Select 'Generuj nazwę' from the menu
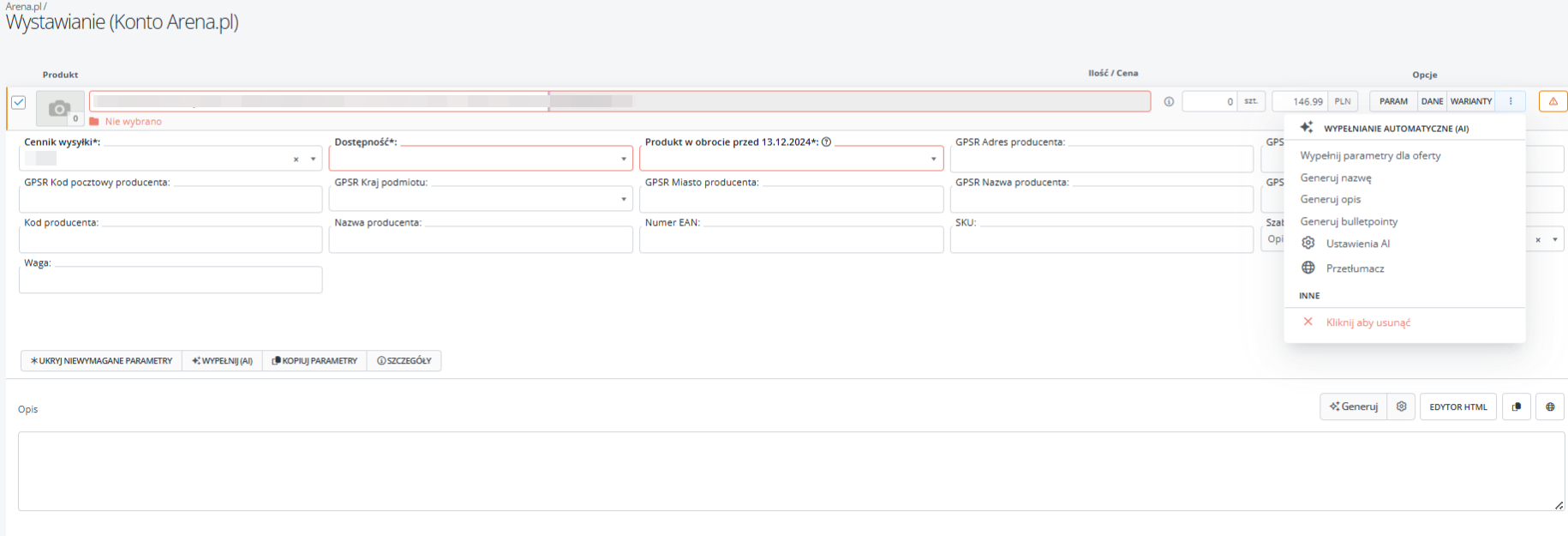 click(x=1335, y=178)
